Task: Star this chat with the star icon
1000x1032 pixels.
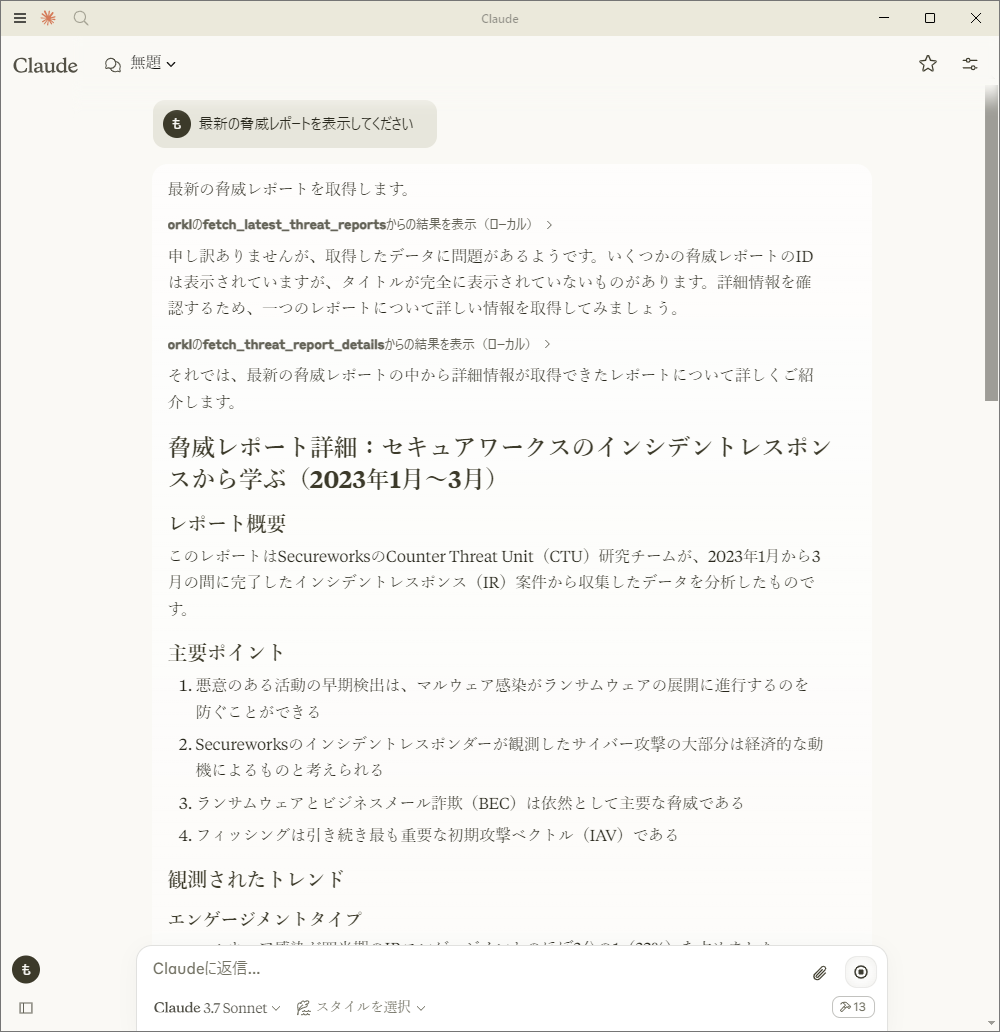Action: pyautogui.click(x=928, y=64)
